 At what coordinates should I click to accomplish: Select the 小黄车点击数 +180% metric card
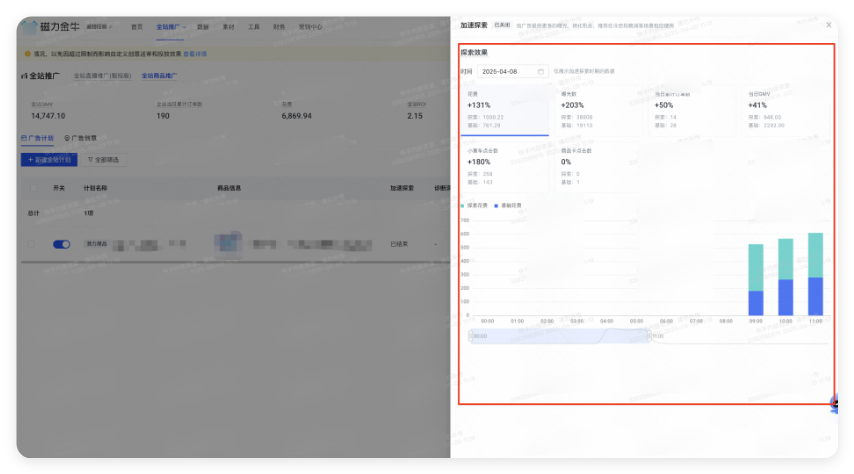tap(503, 165)
